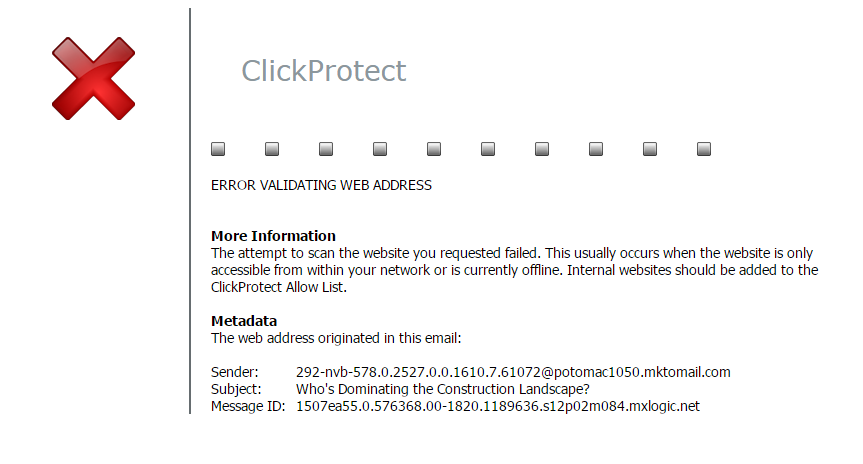Click the Metadata heading
This screenshot has width=863, height=464.
[244, 321]
